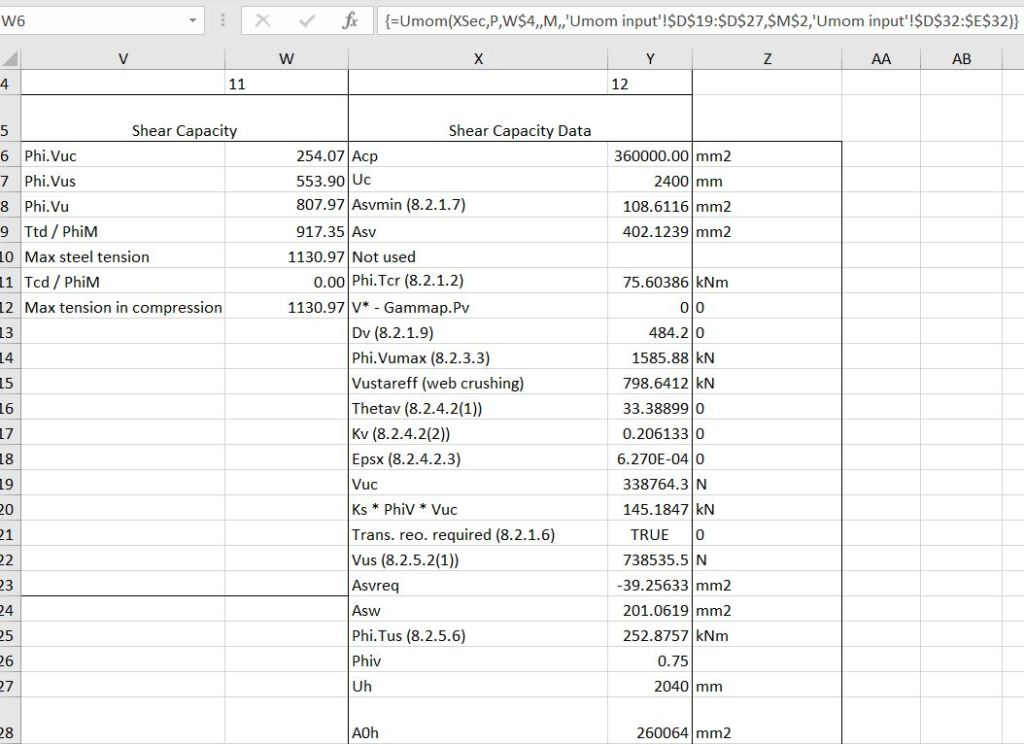
Task: Select the Phi.Vuc value cell 254.07
Action: (x=286, y=156)
